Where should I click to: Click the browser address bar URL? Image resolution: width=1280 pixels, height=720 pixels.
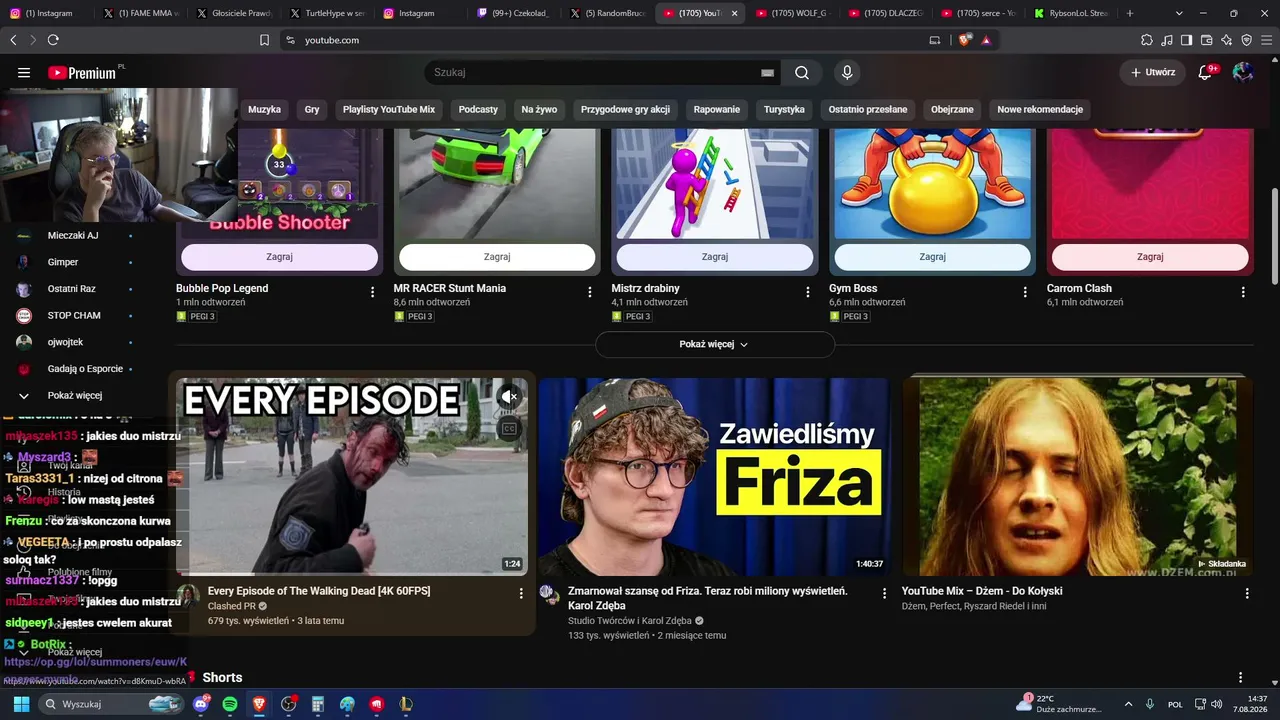pyautogui.click(x=332, y=40)
